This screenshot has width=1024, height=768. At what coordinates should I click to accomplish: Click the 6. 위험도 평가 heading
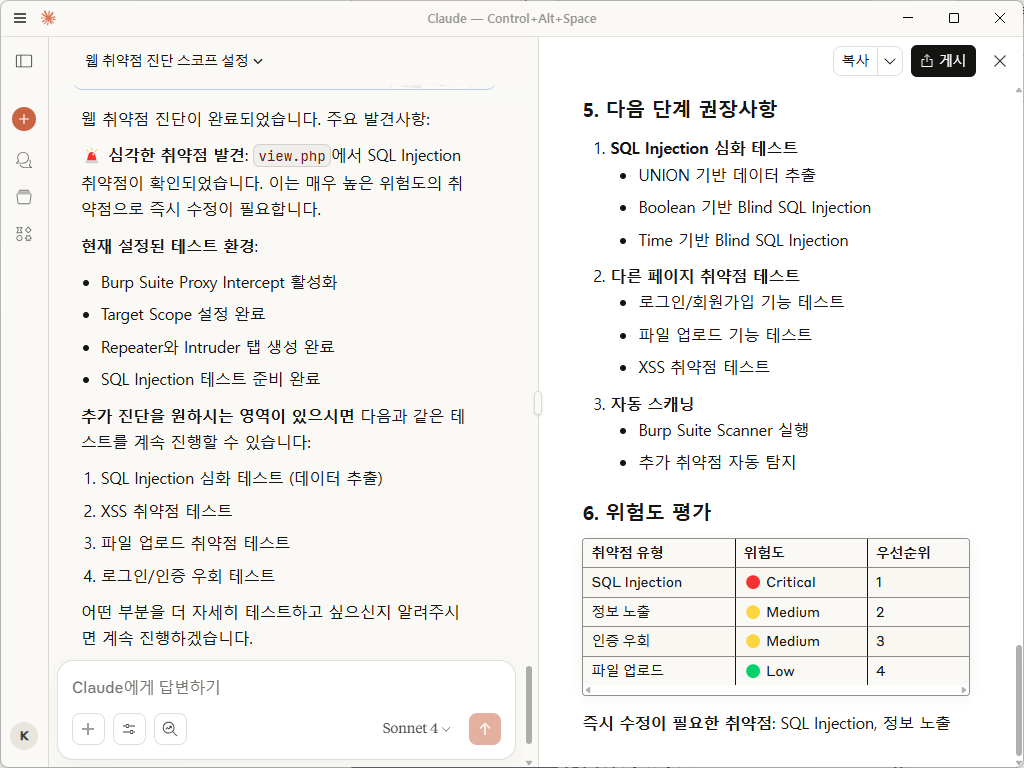pos(647,512)
